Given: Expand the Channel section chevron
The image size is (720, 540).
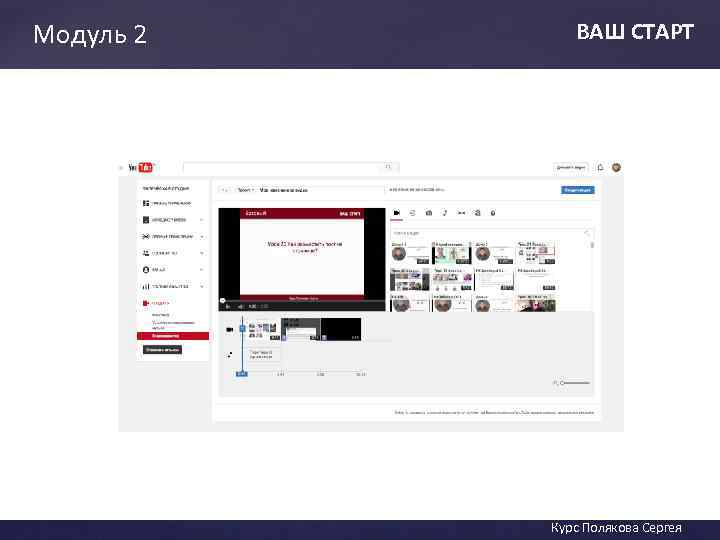Looking at the screenshot, I should 201,270.
